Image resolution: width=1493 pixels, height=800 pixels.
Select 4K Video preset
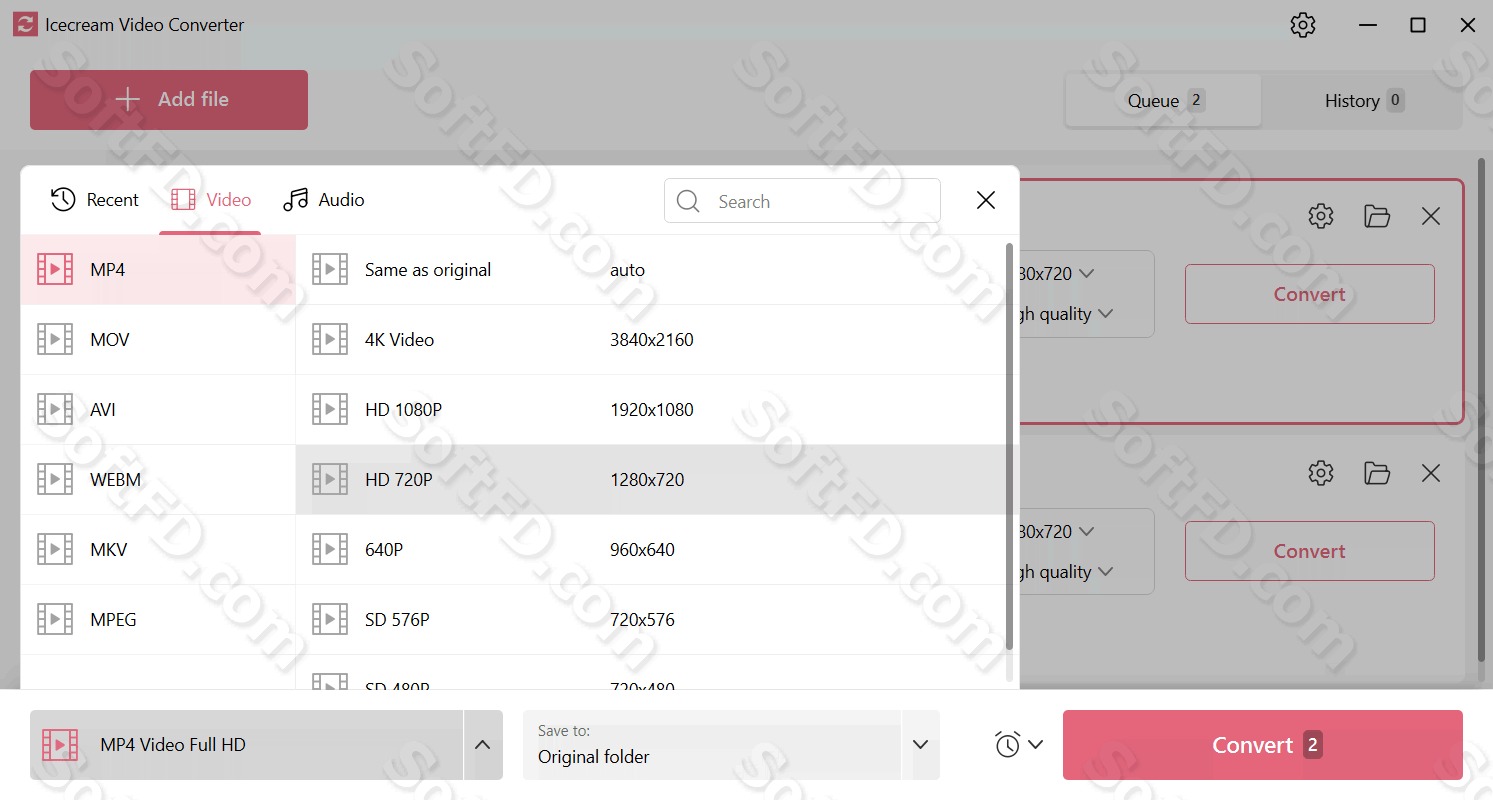650,340
